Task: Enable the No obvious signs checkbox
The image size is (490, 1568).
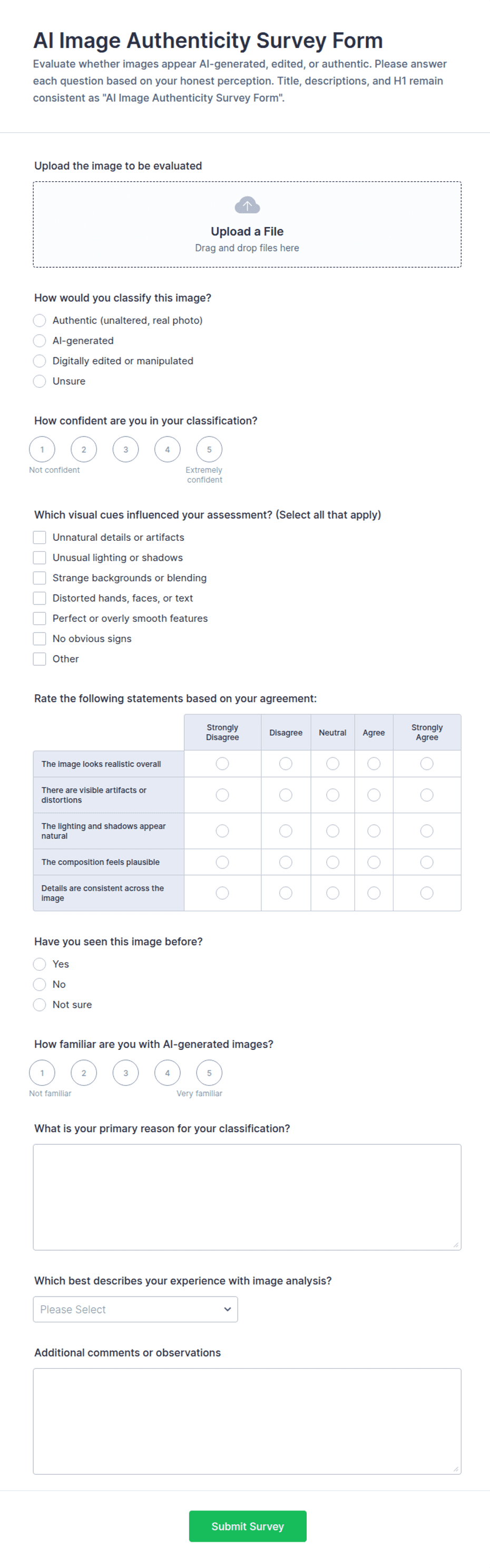Action: [x=40, y=638]
